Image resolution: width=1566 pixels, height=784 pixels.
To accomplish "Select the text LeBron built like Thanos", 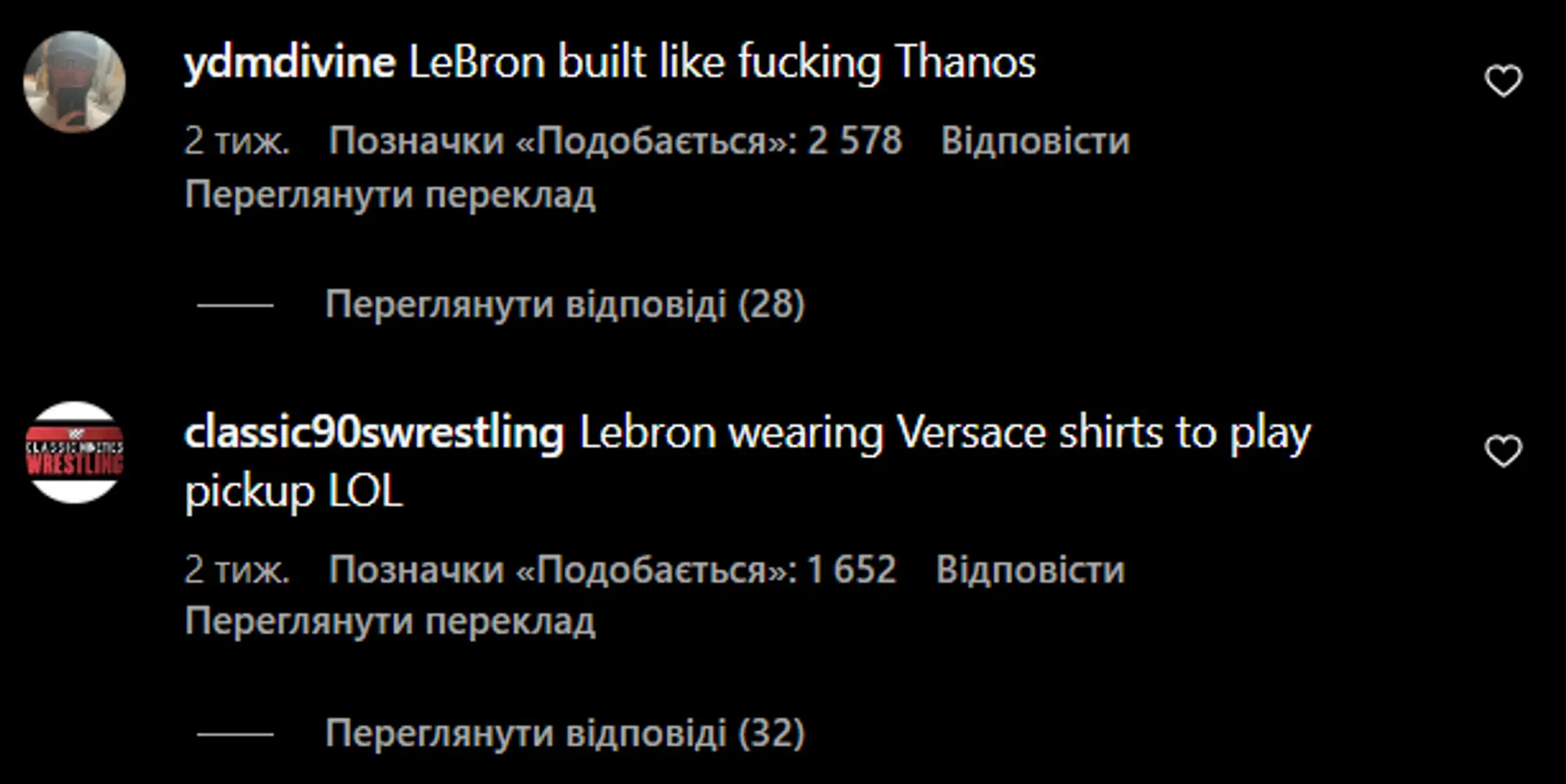I will click(x=722, y=63).
